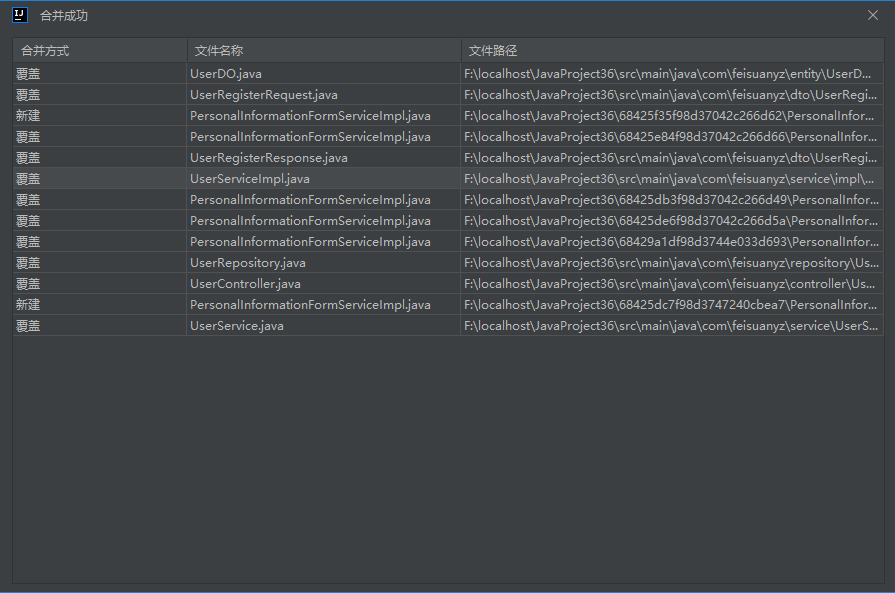This screenshot has height=593, width=895.
Task: Sort by the 文件名称 column header
Action: (x=324, y=51)
